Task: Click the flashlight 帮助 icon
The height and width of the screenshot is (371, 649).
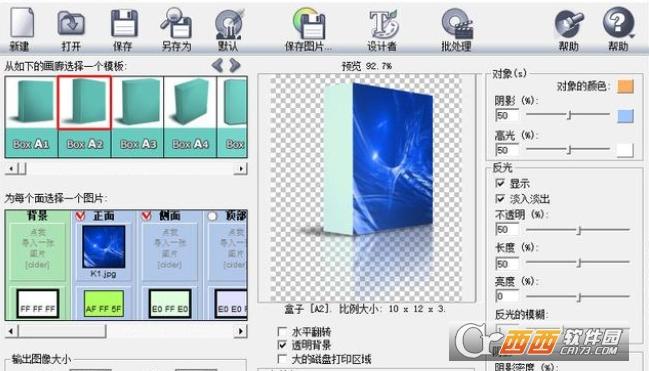Action: [x=569, y=24]
